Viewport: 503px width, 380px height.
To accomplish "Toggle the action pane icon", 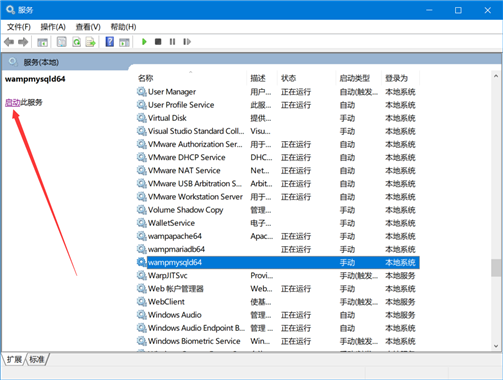I will pyautogui.click(x=124, y=42).
